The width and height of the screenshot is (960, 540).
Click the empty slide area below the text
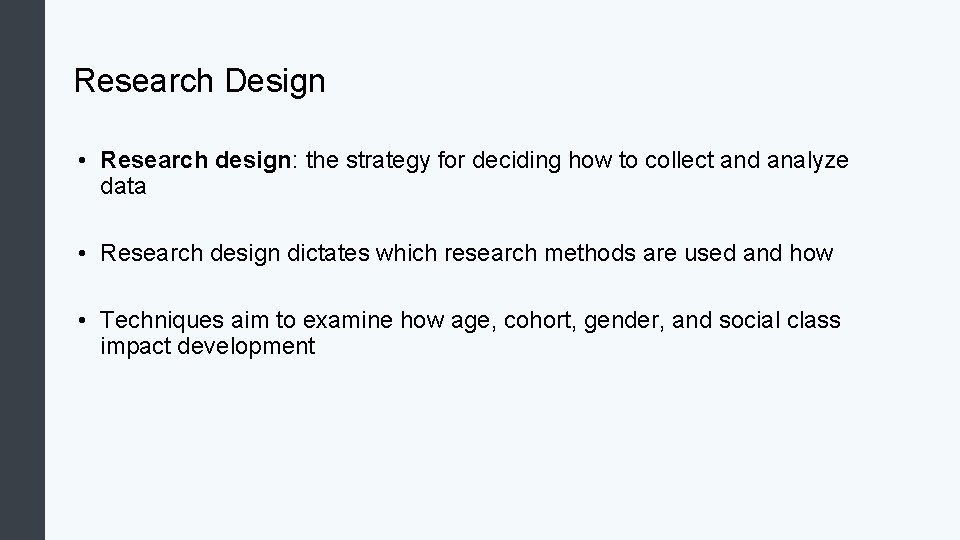pyautogui.click(x=500, y=450)
